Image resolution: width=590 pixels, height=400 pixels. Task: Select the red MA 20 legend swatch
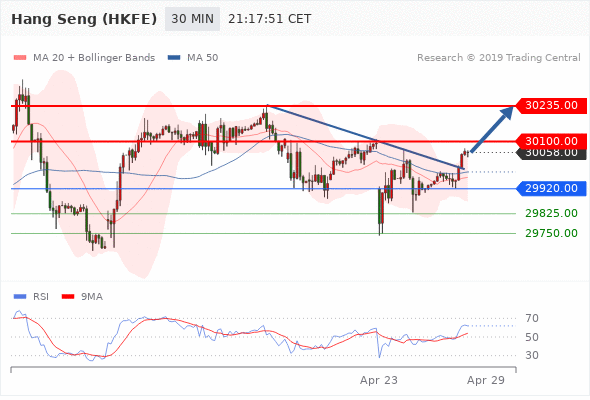20,58
